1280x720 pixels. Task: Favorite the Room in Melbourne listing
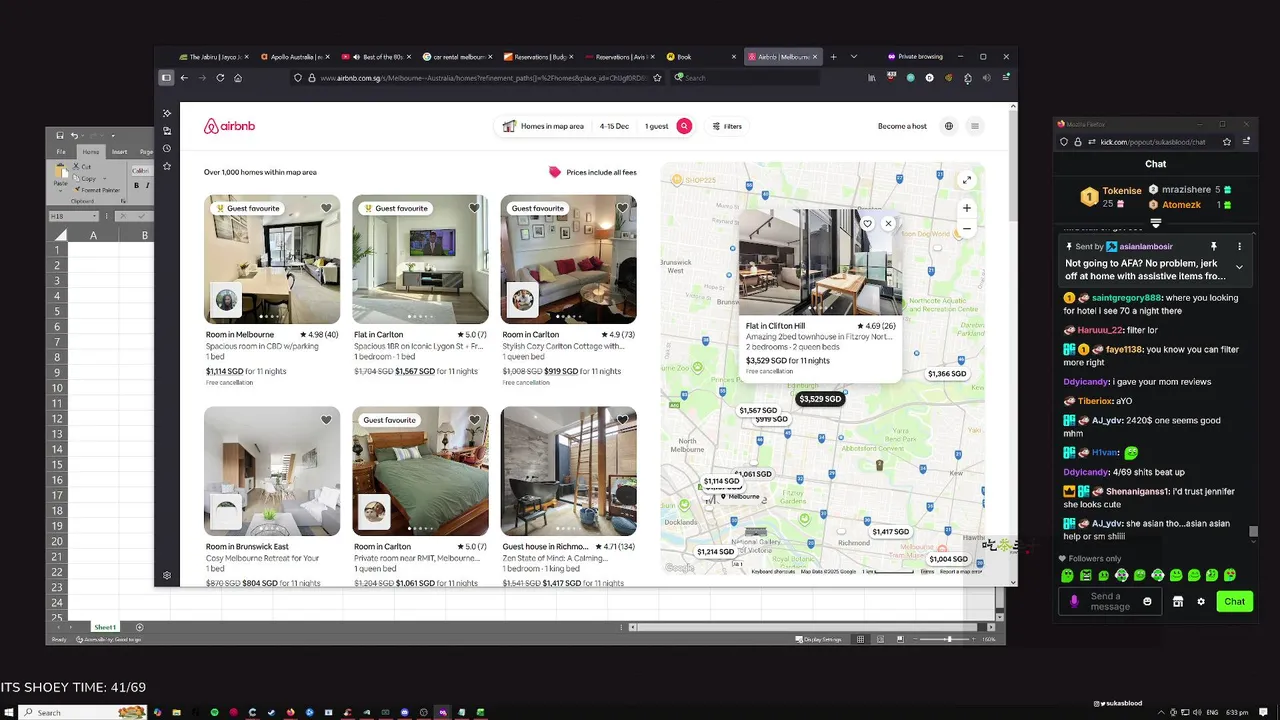tap(326, 208)
